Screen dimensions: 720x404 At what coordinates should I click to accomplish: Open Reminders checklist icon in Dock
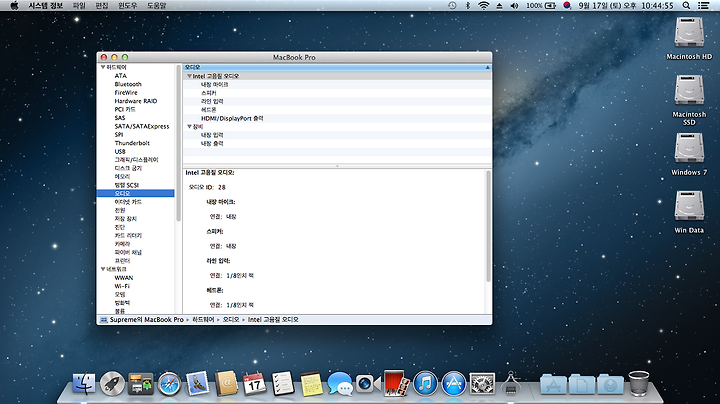[x=283, y=384]
